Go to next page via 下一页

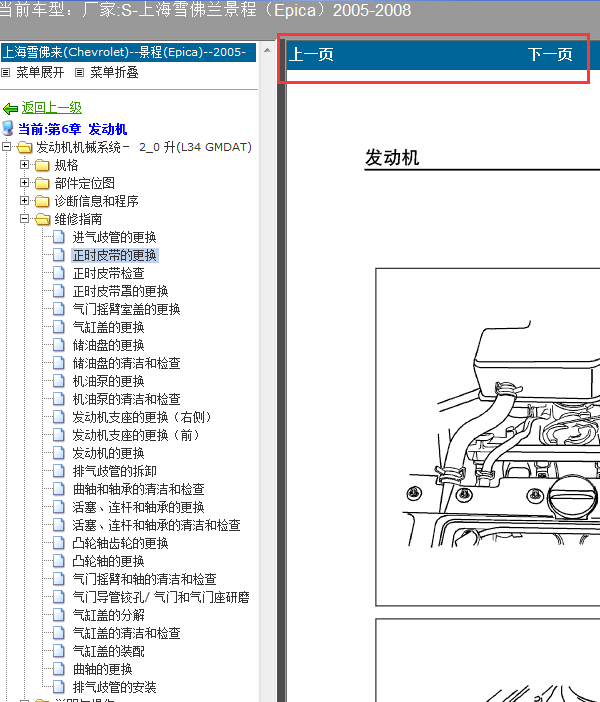click(549, 55)
